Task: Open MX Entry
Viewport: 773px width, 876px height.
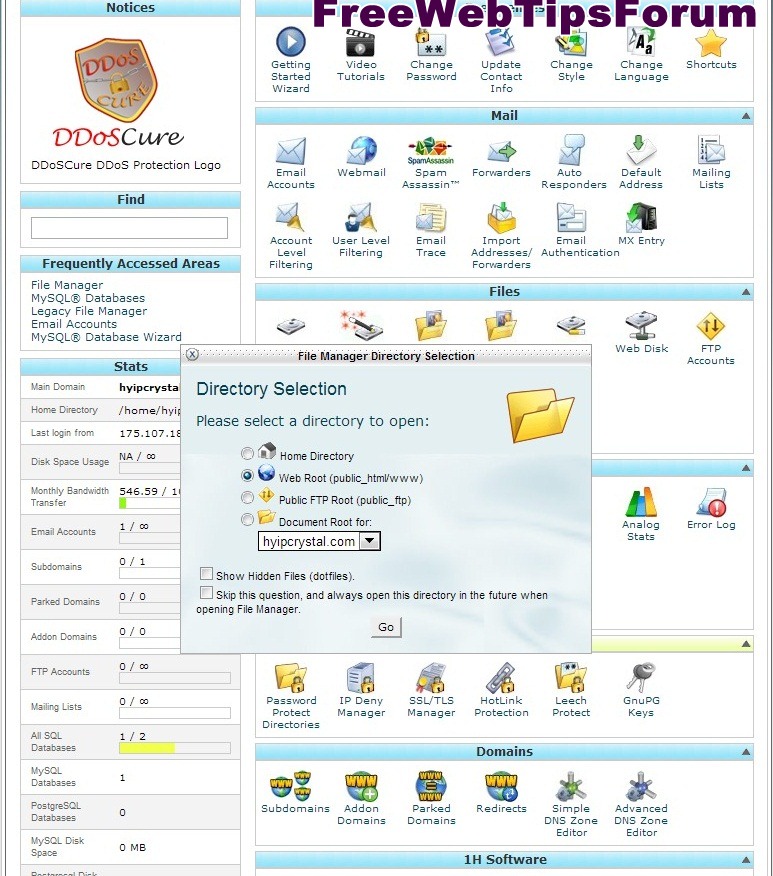Action: [x=641, y=218]
